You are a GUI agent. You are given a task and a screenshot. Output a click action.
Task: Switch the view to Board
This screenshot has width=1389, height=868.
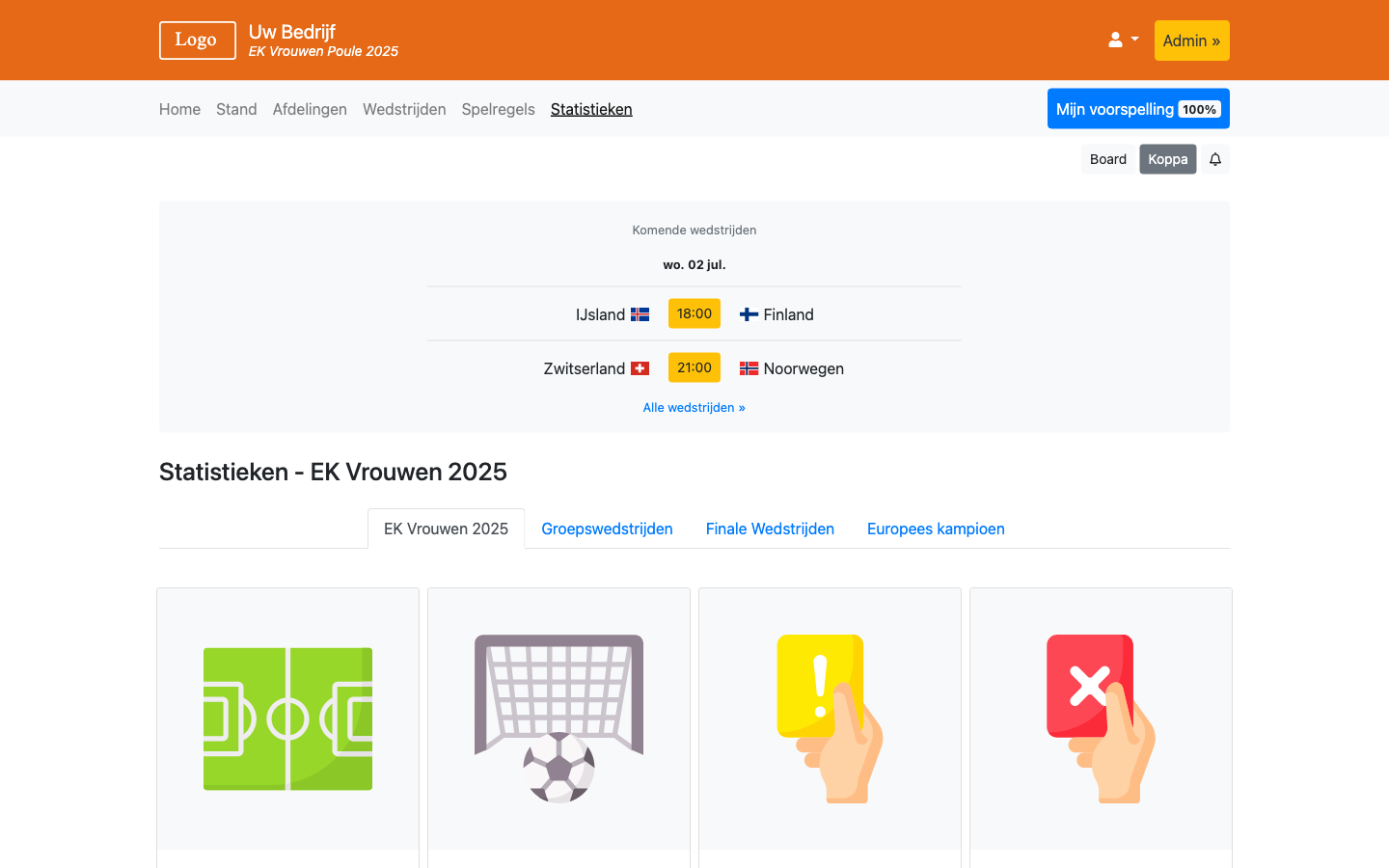tap(1107, 159)
